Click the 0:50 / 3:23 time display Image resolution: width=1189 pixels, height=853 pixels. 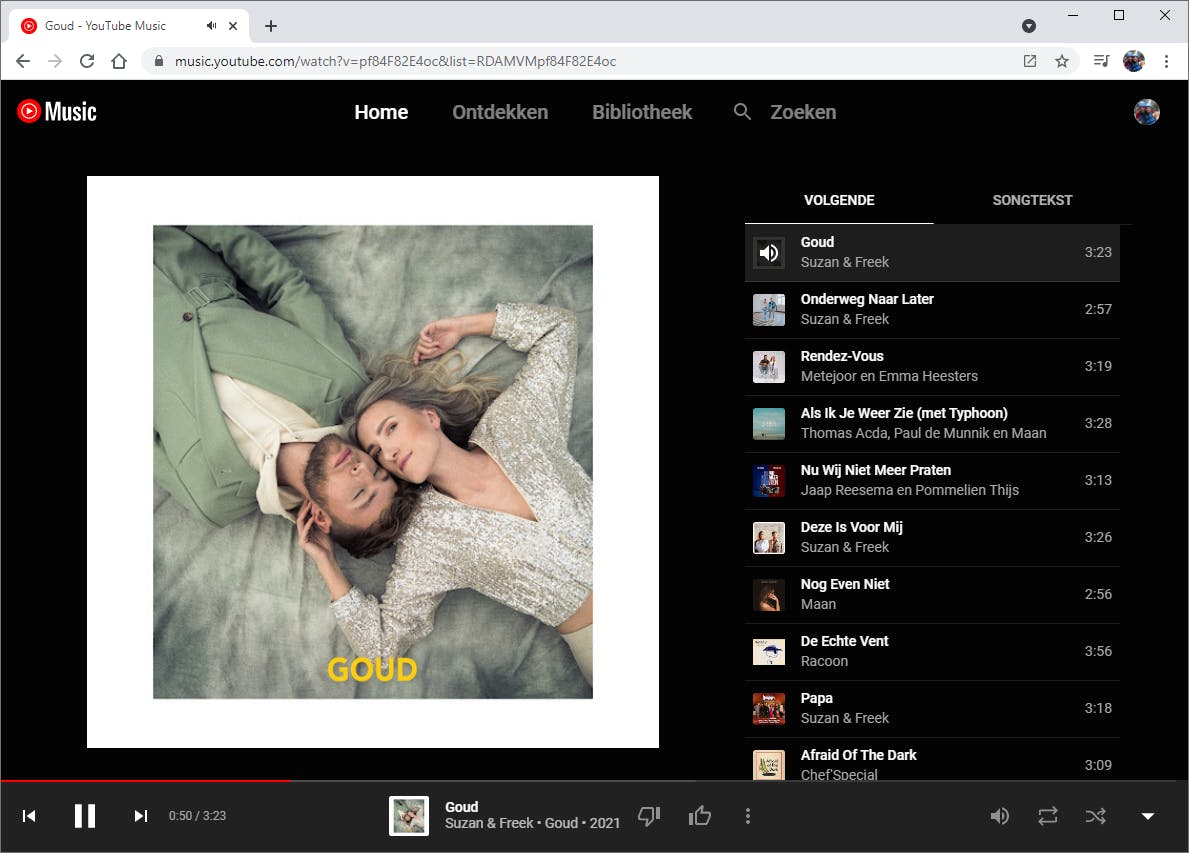click(197, 816)
